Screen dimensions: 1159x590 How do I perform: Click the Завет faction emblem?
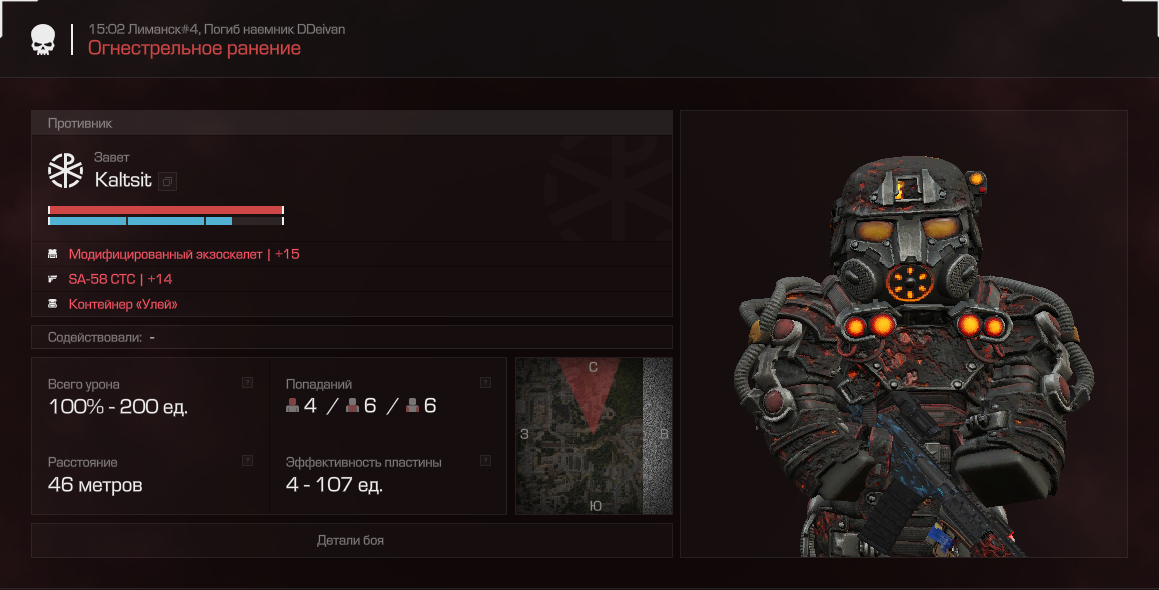pos(65,170)
